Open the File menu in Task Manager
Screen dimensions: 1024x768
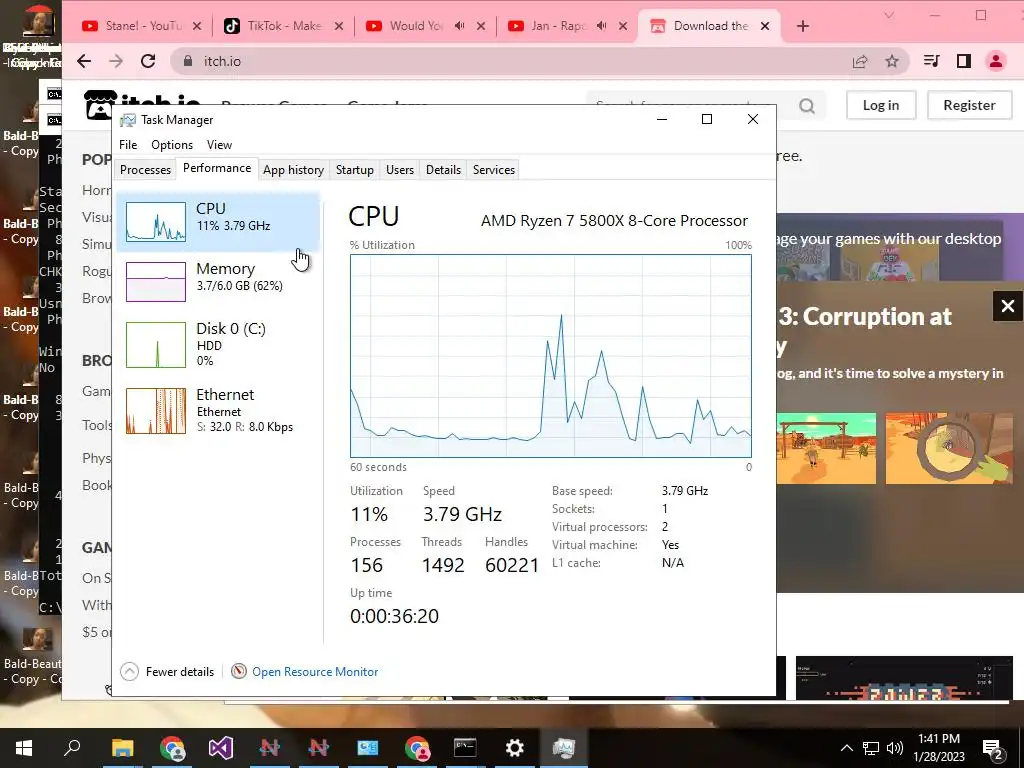128,145
